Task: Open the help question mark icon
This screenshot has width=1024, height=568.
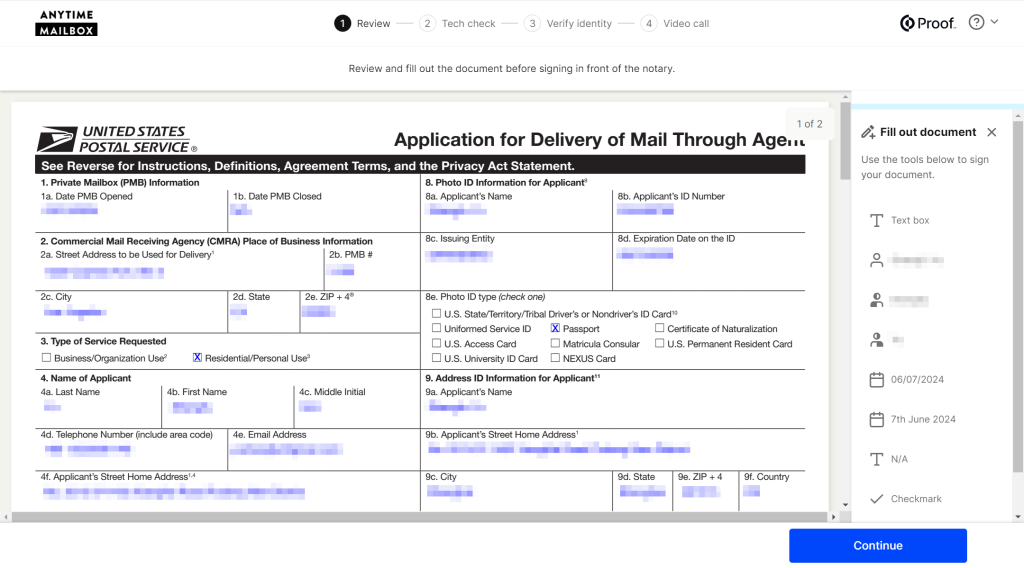Action: click(976, 22)
